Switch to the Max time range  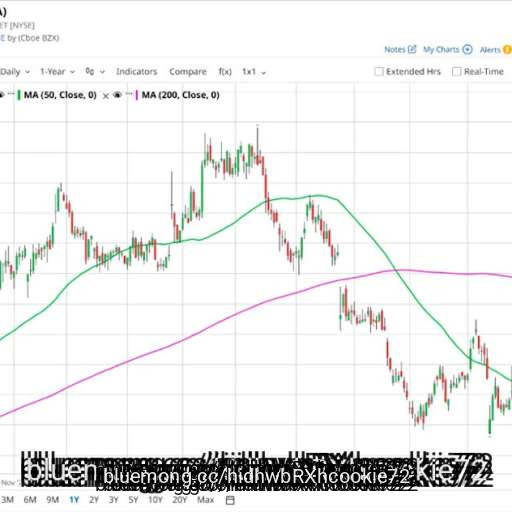click(x=206, y=500)
